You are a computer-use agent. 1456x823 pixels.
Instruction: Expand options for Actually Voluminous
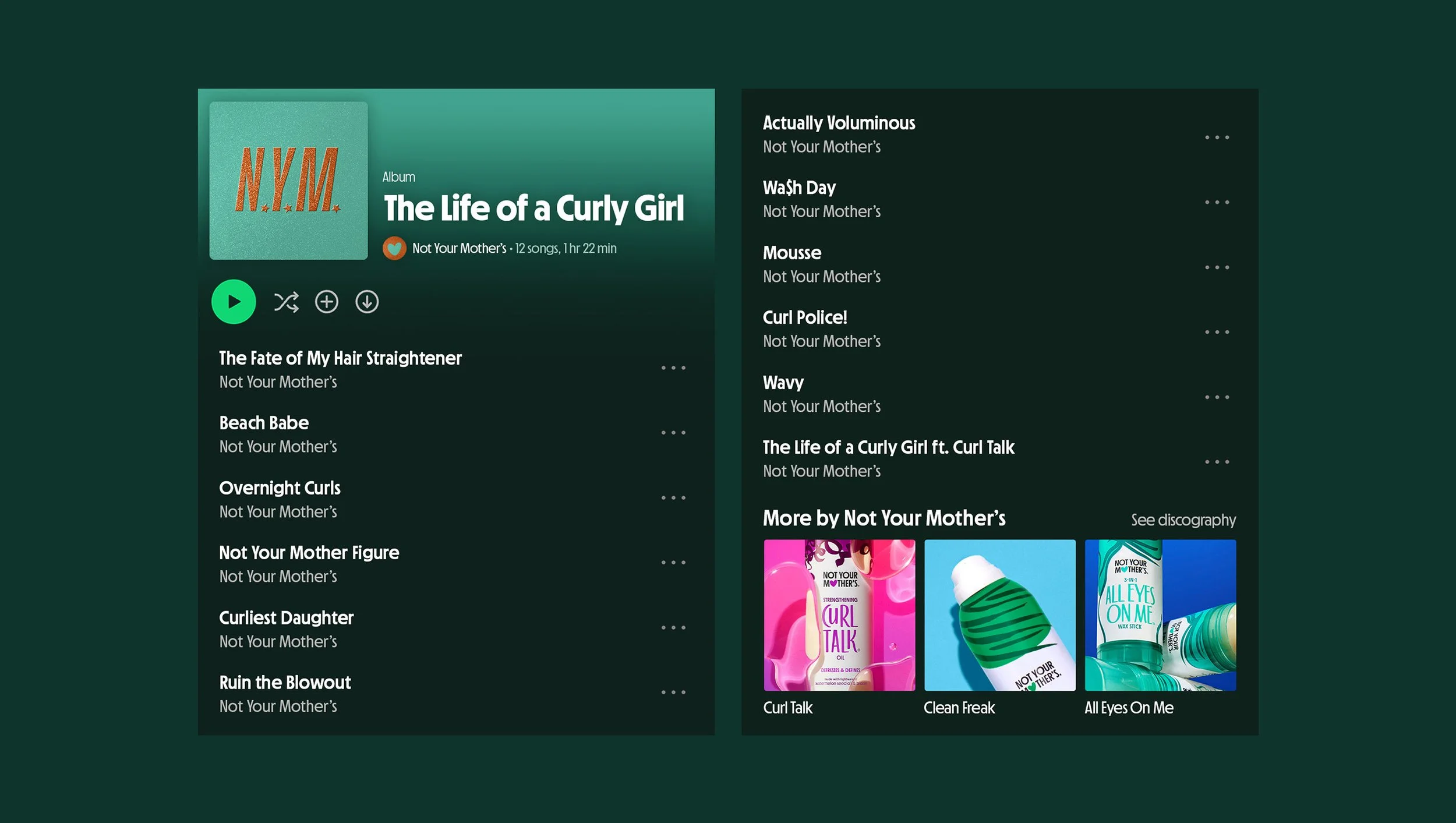click(x=1217, y=136)
